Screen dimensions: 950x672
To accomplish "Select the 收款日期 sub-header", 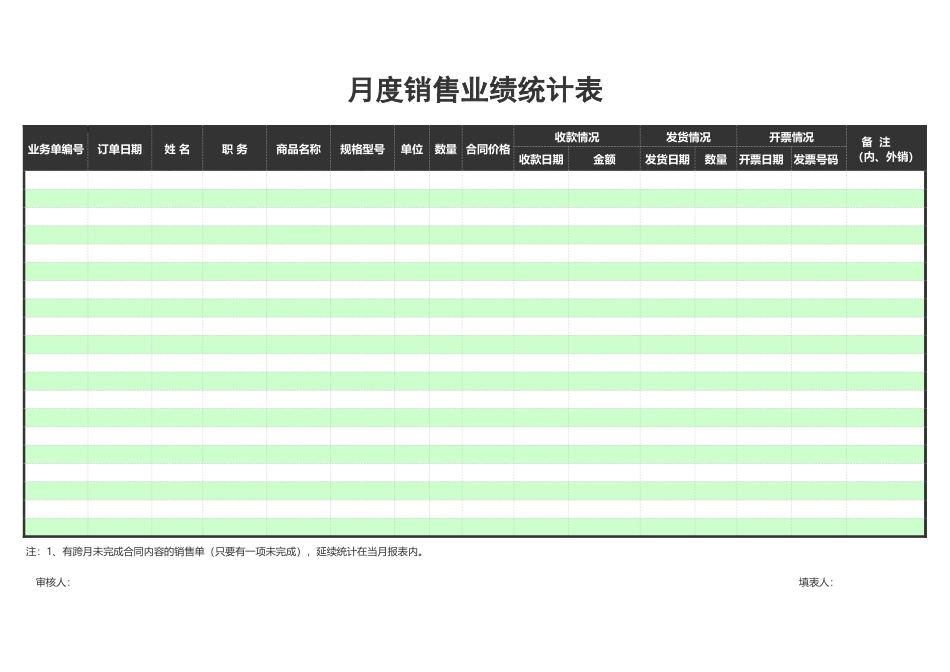I will 541,159.
